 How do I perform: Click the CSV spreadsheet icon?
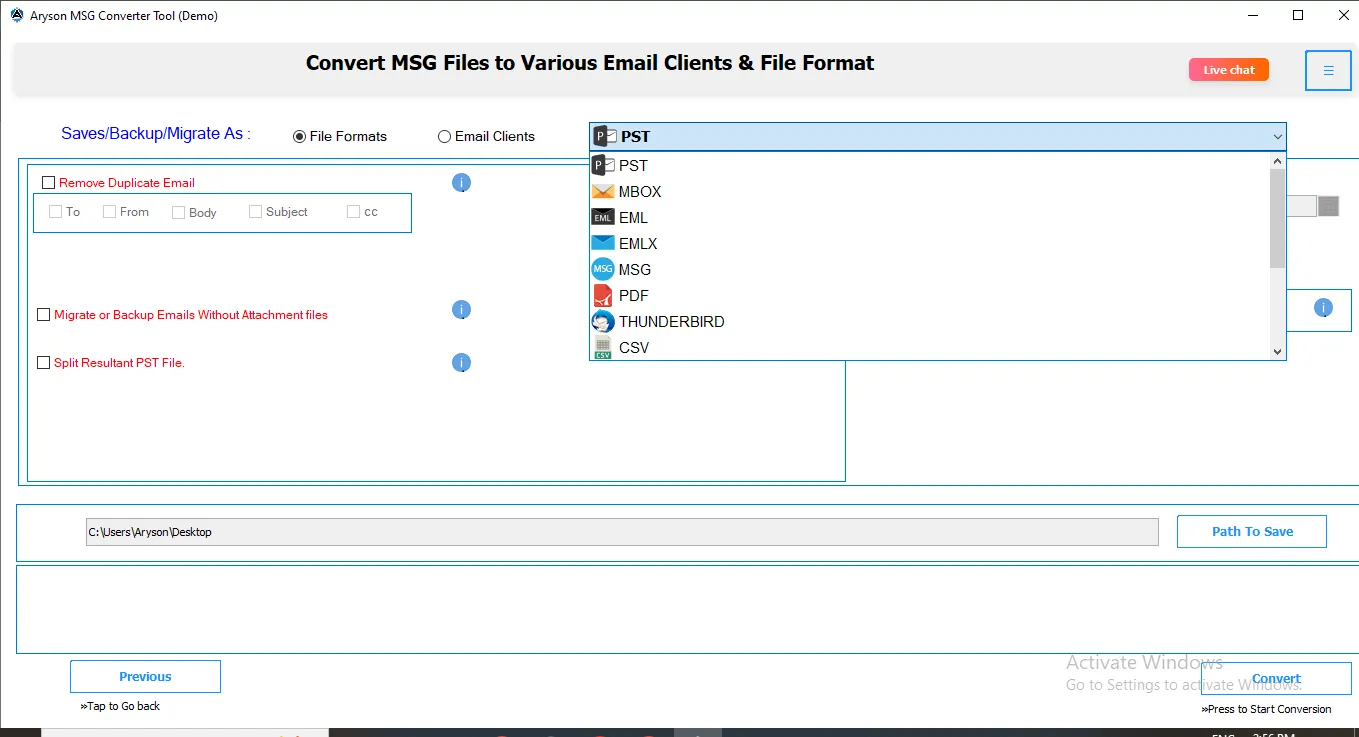coord(603,347)
